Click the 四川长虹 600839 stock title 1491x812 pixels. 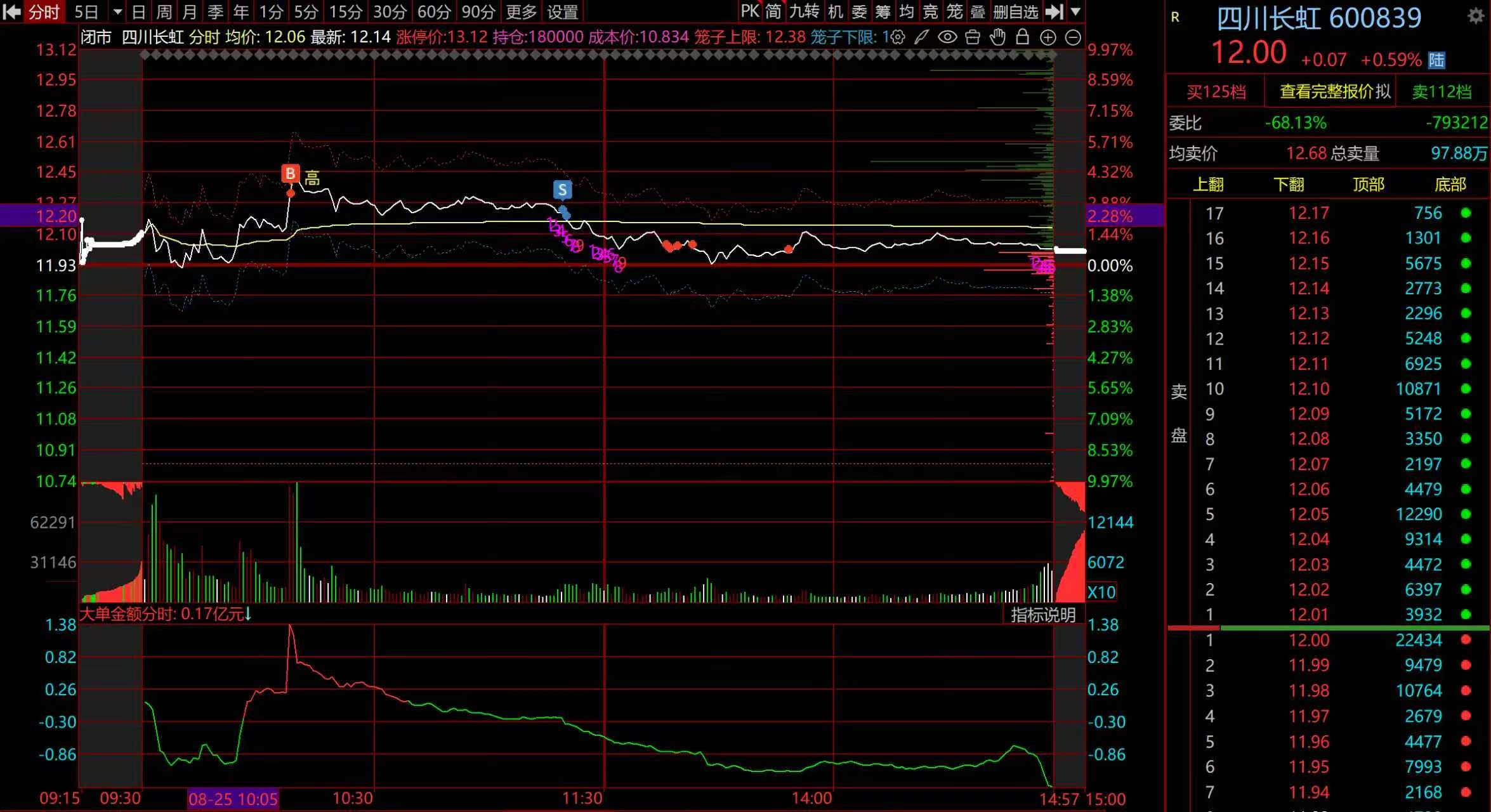1318,18
